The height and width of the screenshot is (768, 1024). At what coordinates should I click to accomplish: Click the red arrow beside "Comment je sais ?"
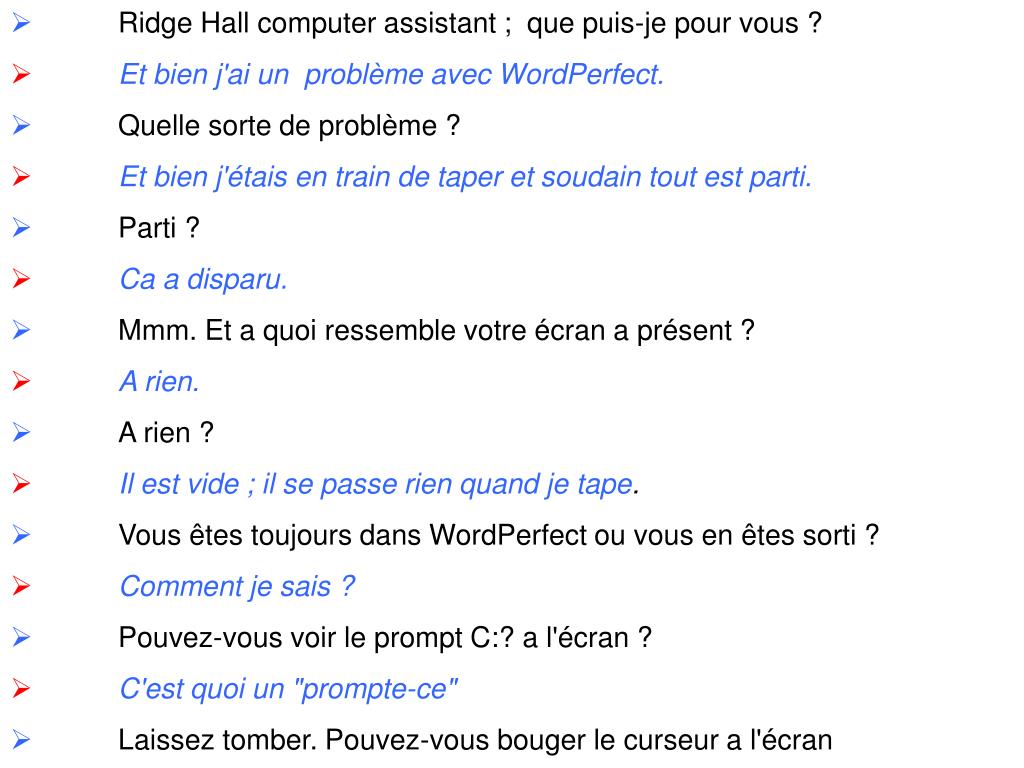(x=21, y=586)
